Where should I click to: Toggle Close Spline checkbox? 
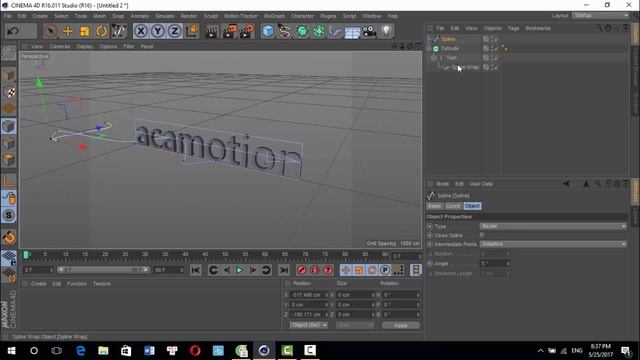click(482, 235)
